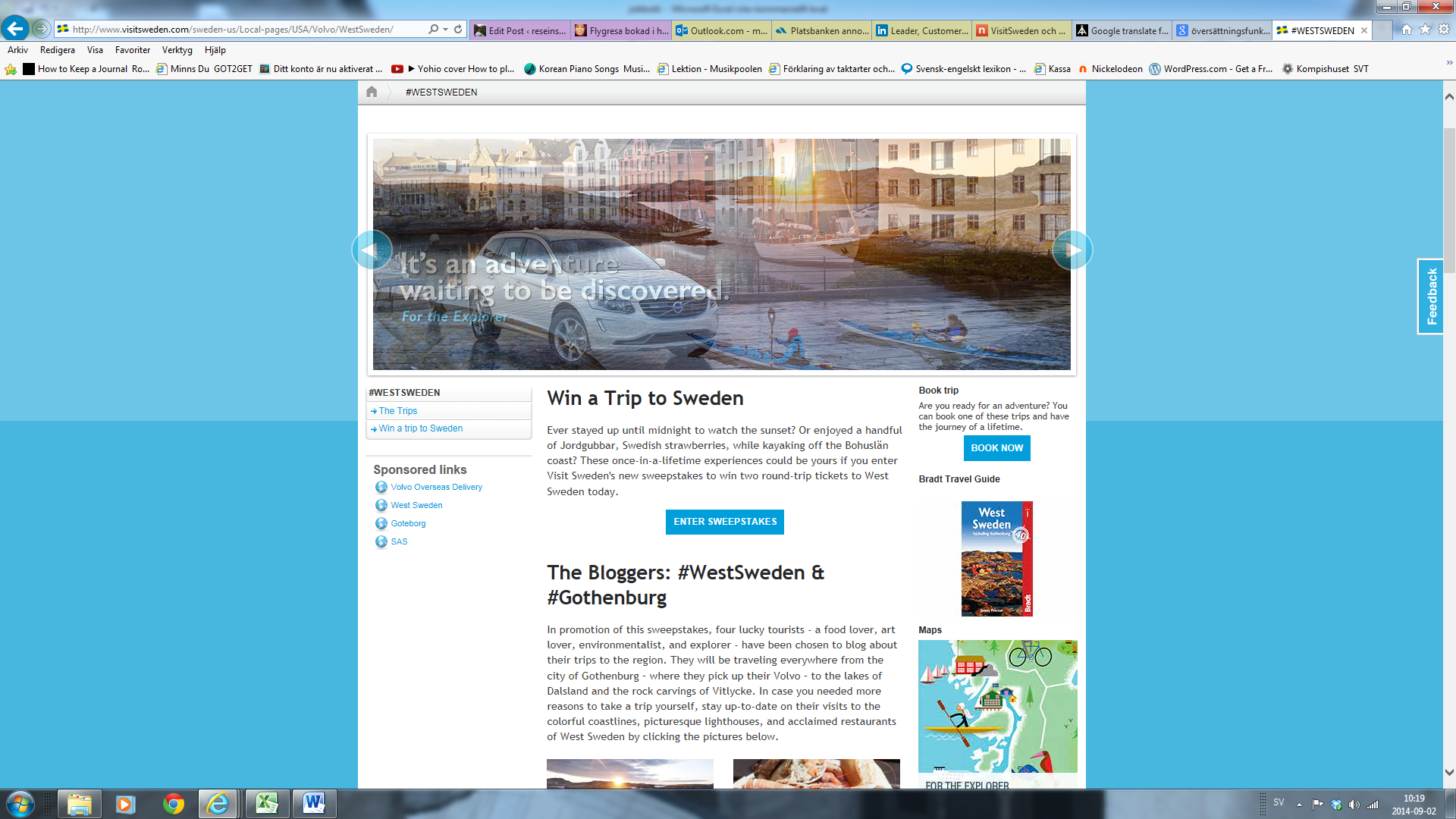The image size is (1456, 819).
Task: Open the browser tools gear icon
Action: (x=1444, y=30)
